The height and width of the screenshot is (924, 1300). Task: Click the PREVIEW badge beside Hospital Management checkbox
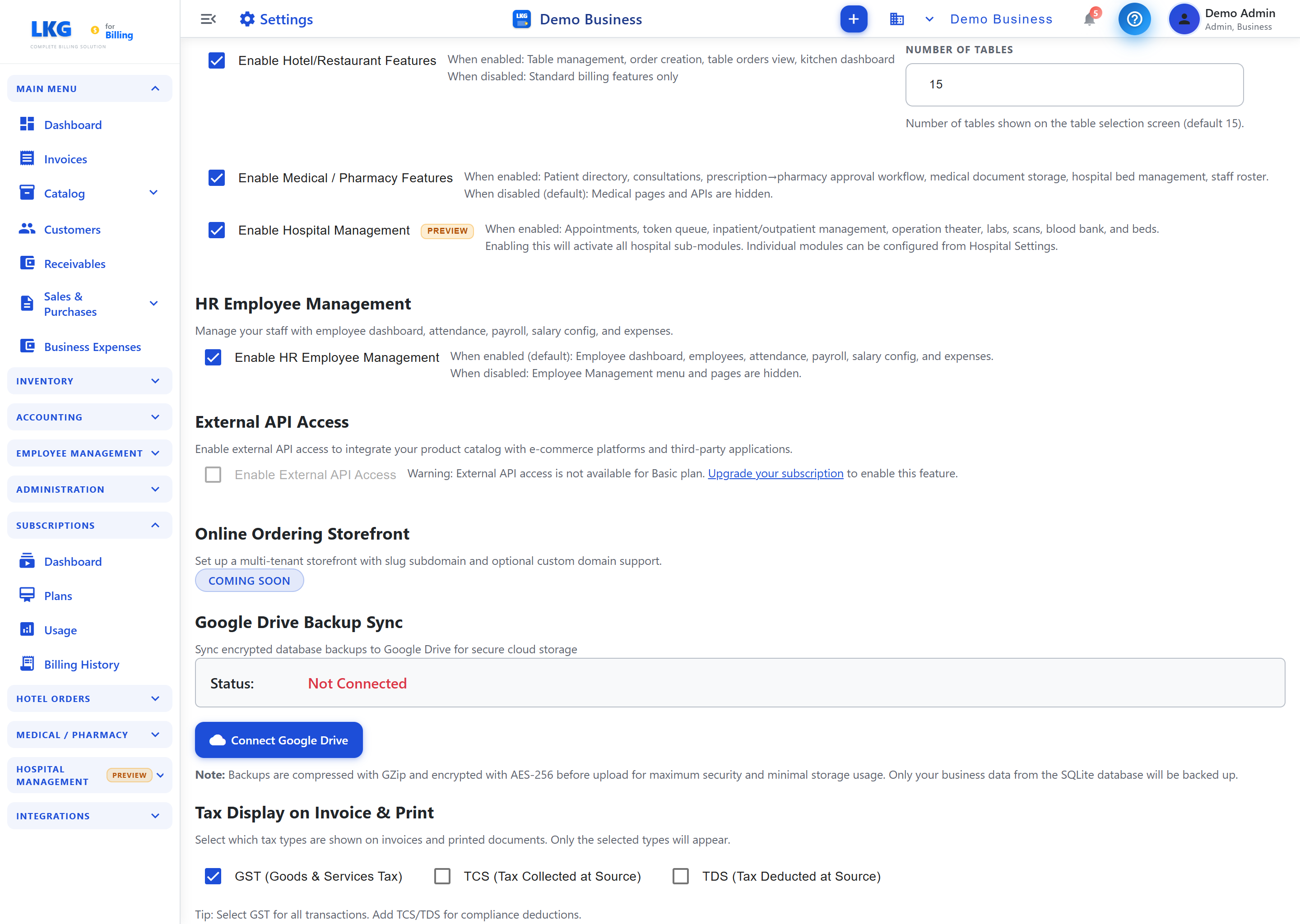tap(447, 231)
